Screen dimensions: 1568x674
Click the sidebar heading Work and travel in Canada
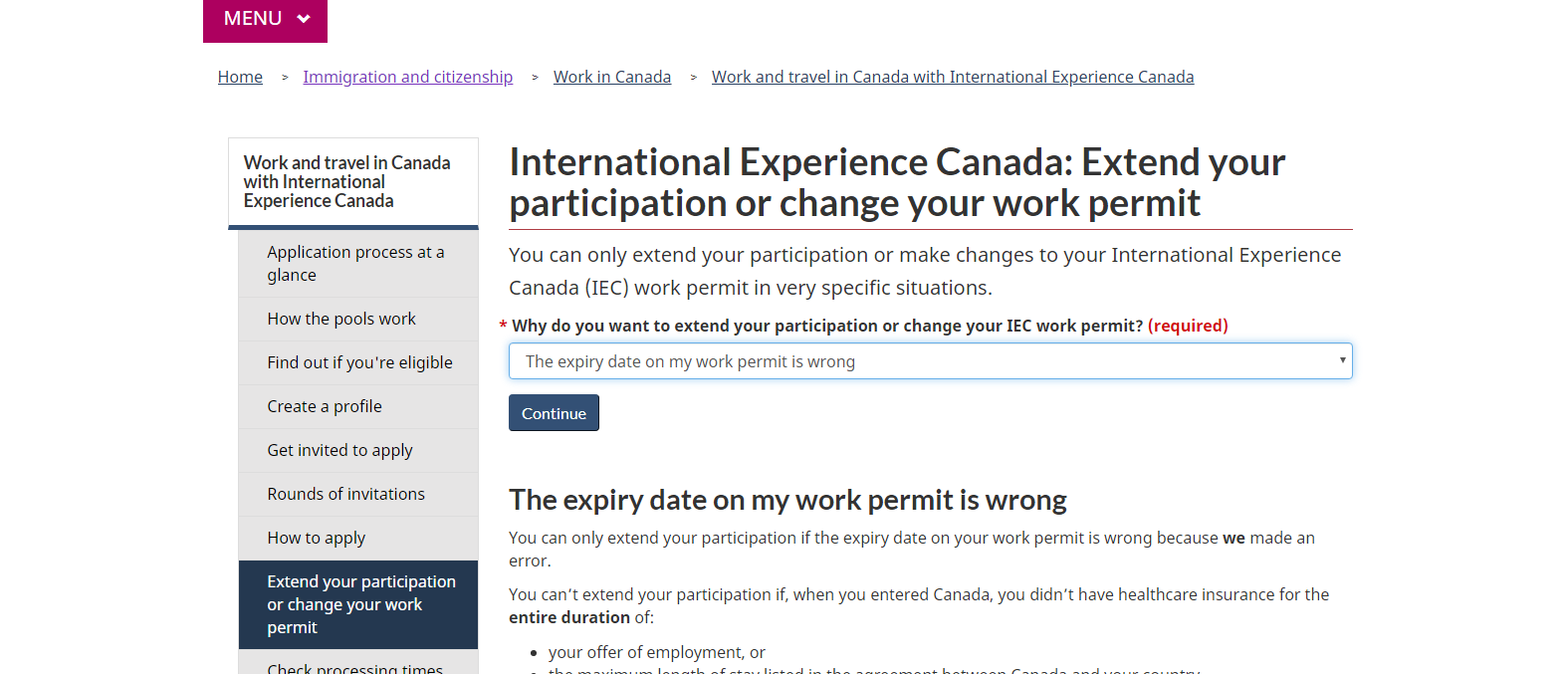[x=346, y=181]
